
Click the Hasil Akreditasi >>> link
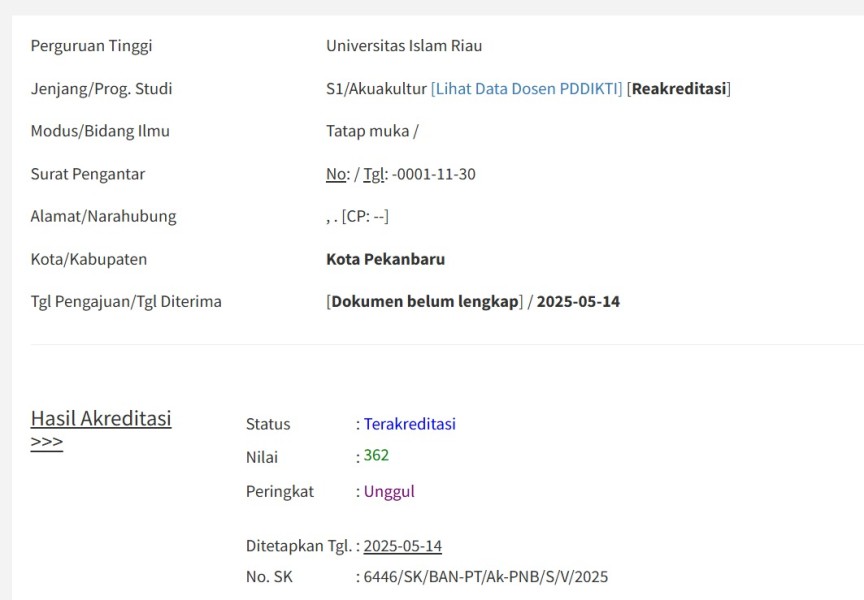pos(101,429)
